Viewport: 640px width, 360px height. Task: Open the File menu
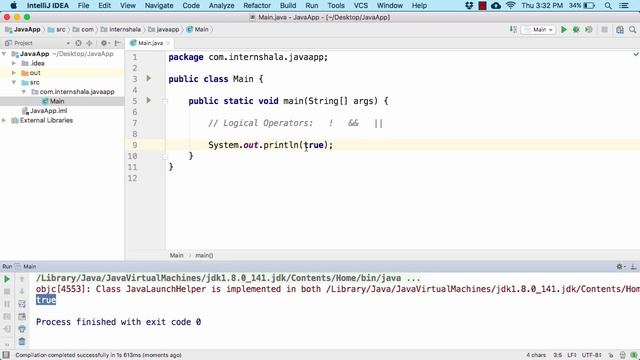[83, 6]
